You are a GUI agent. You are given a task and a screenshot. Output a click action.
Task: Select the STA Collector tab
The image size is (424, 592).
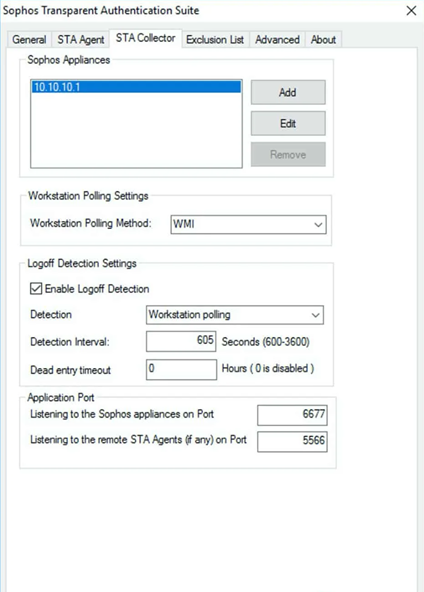[145, 38]
